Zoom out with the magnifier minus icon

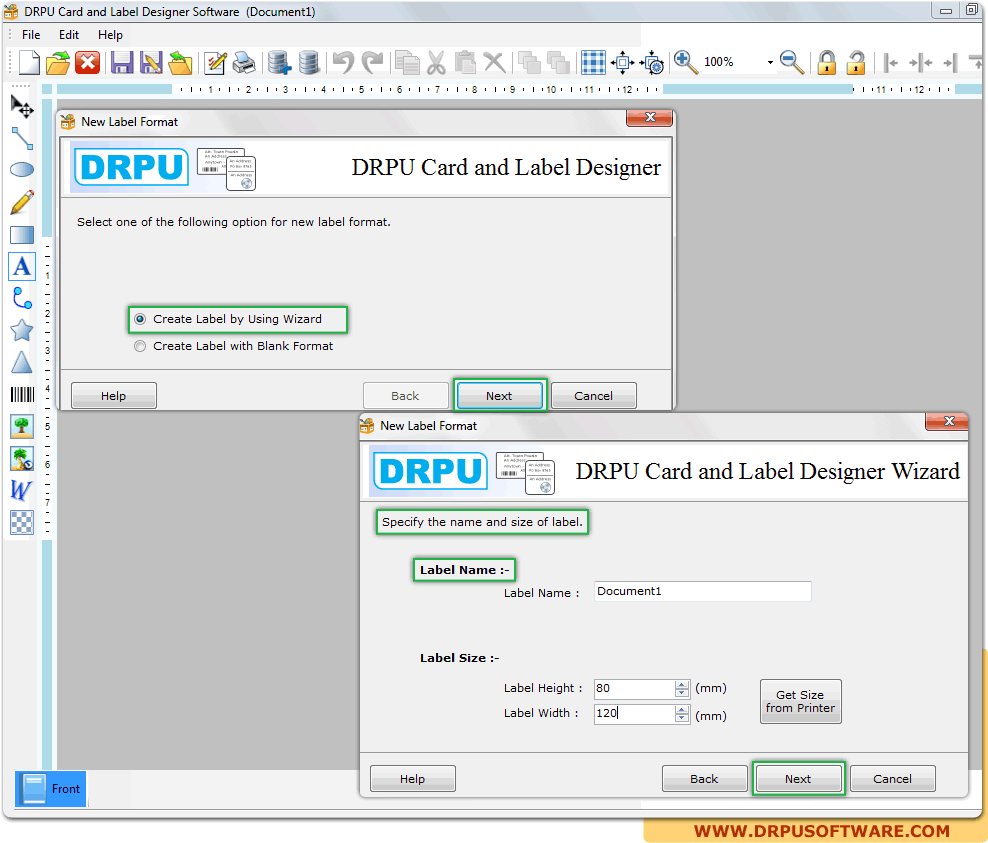791,62
